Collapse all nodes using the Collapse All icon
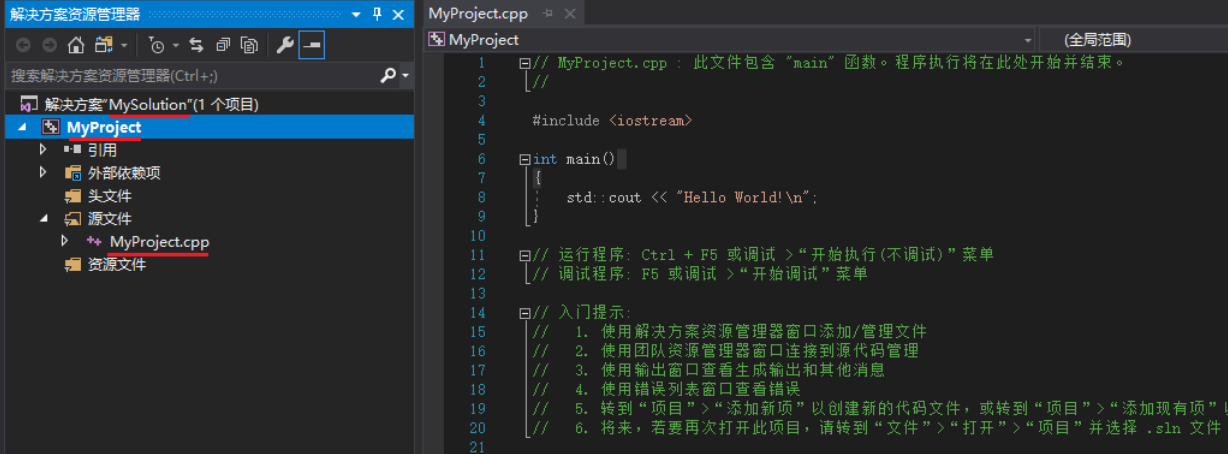This screenshot has height=454, width=1228. (223, 45)
